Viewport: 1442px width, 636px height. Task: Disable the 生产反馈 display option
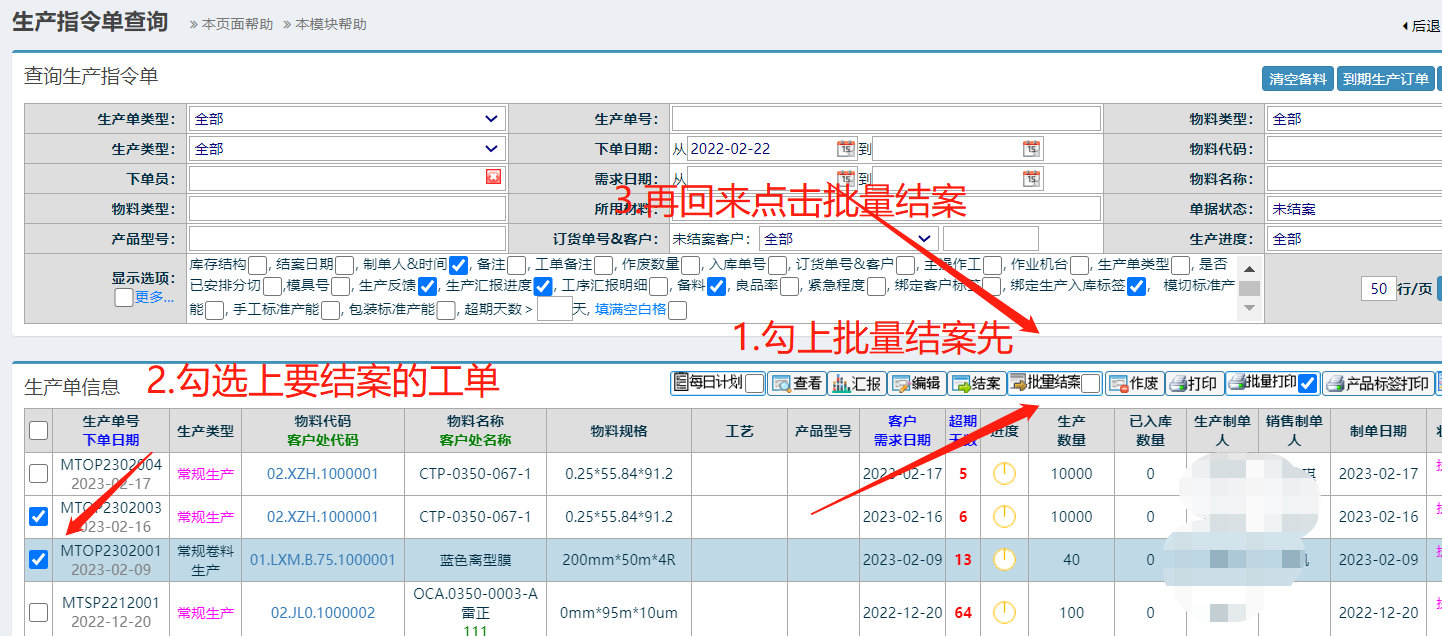(x=427, y=287)
